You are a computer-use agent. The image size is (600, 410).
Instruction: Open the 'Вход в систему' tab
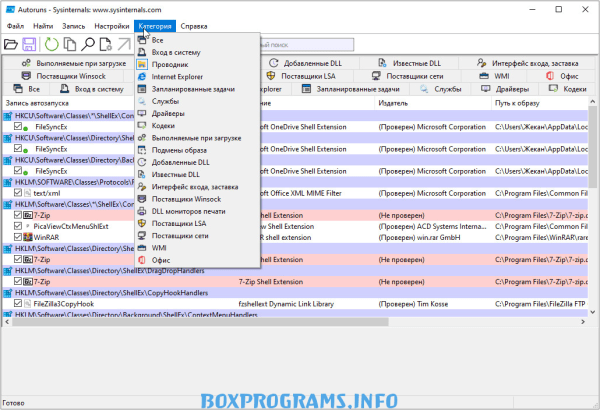(92, 89)
